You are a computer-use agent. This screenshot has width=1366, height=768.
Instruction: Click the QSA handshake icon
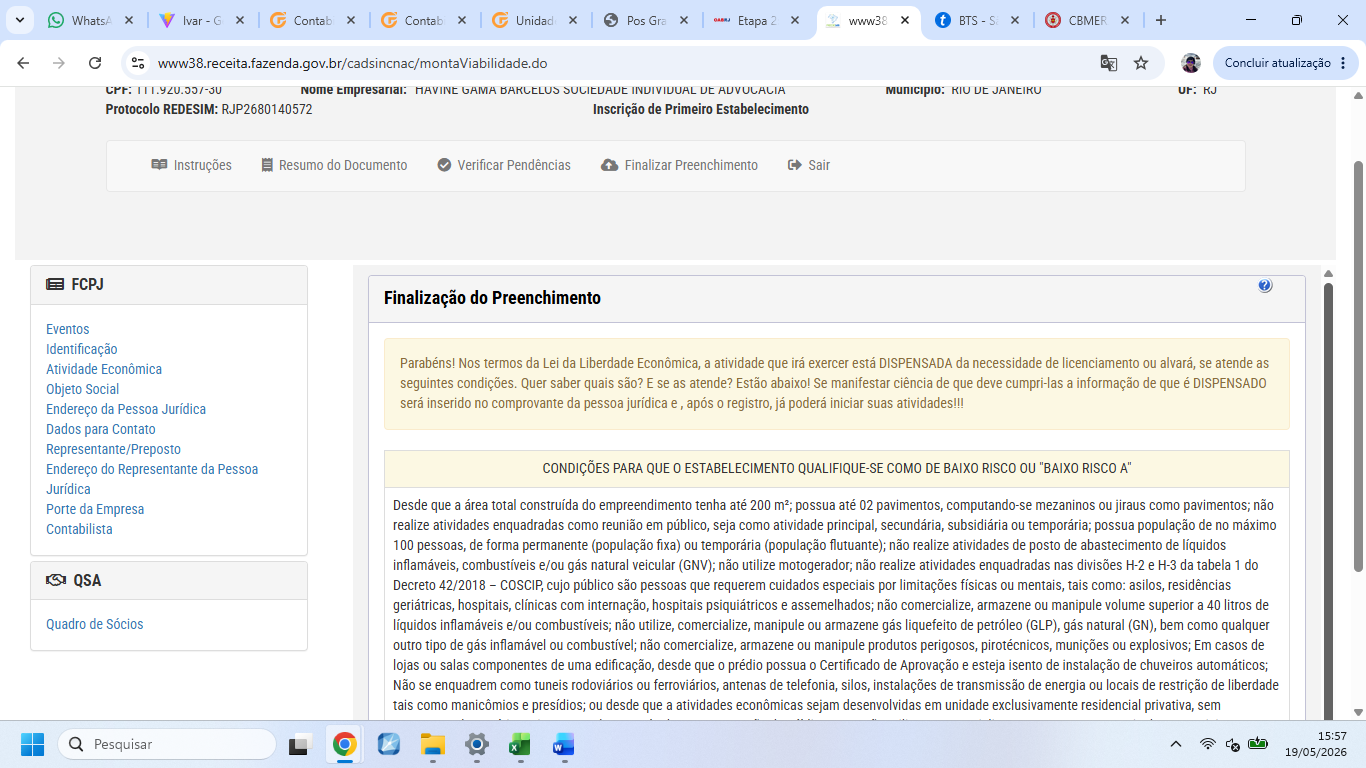pos(56,581)
